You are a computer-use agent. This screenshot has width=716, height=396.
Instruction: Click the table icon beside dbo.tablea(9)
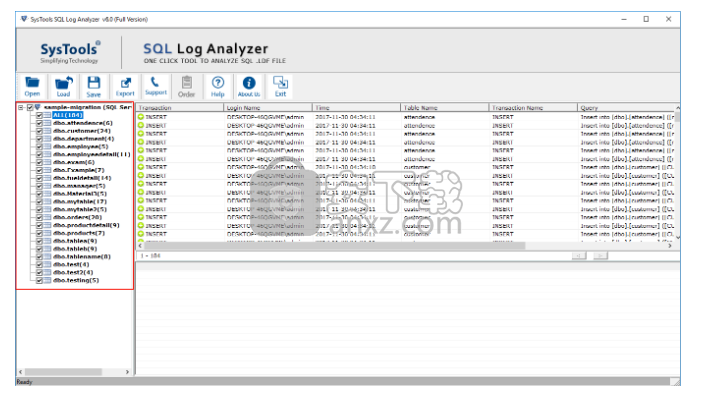point(47,241)
